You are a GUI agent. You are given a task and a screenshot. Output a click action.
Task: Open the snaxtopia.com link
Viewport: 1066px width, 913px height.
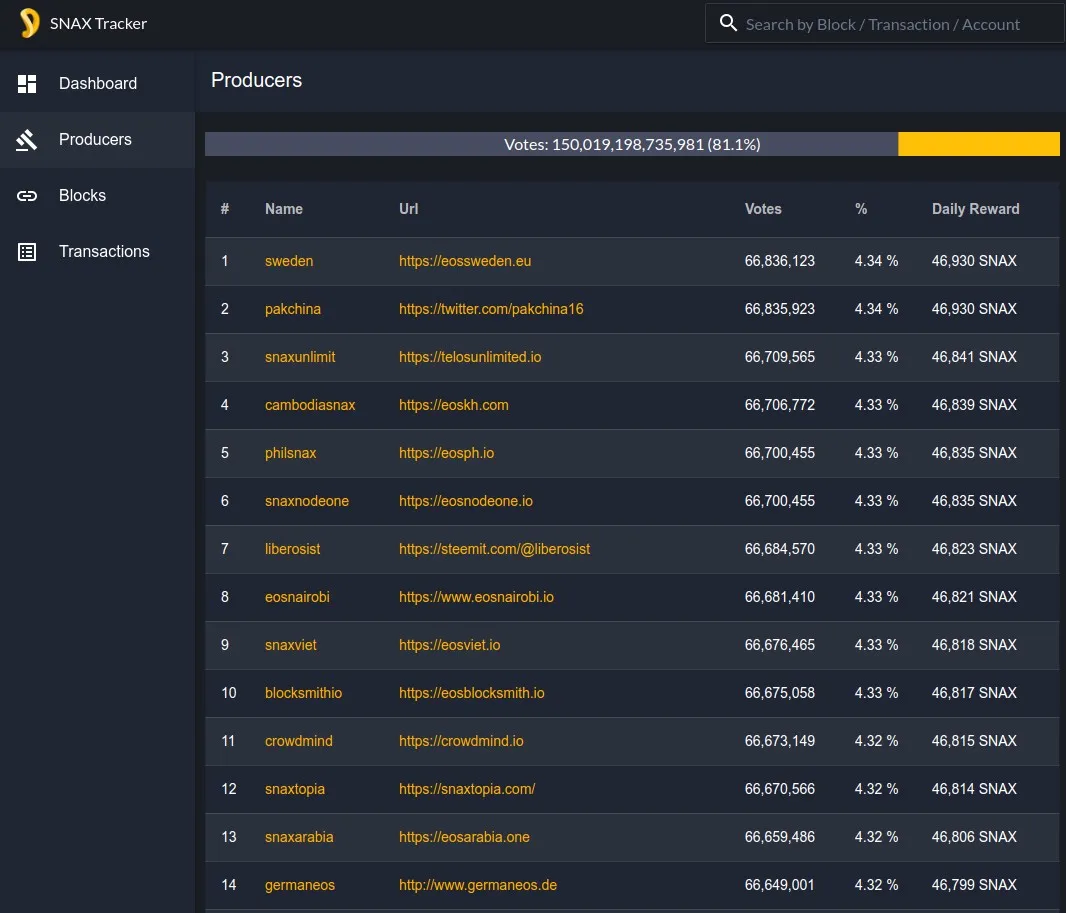click(x=467, y=789)
